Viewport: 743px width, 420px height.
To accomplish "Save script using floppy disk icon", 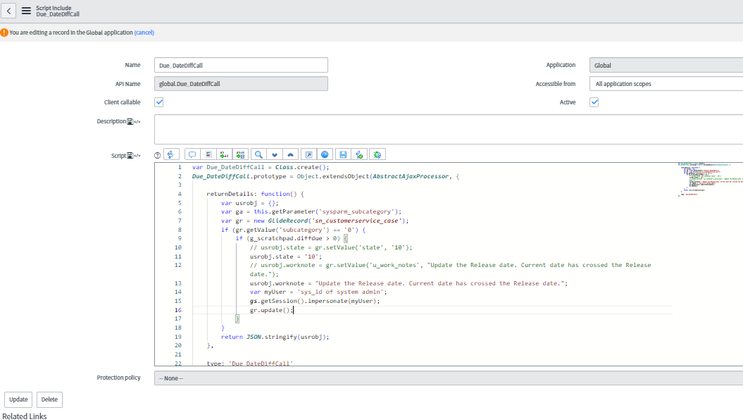I will (343, 155).
